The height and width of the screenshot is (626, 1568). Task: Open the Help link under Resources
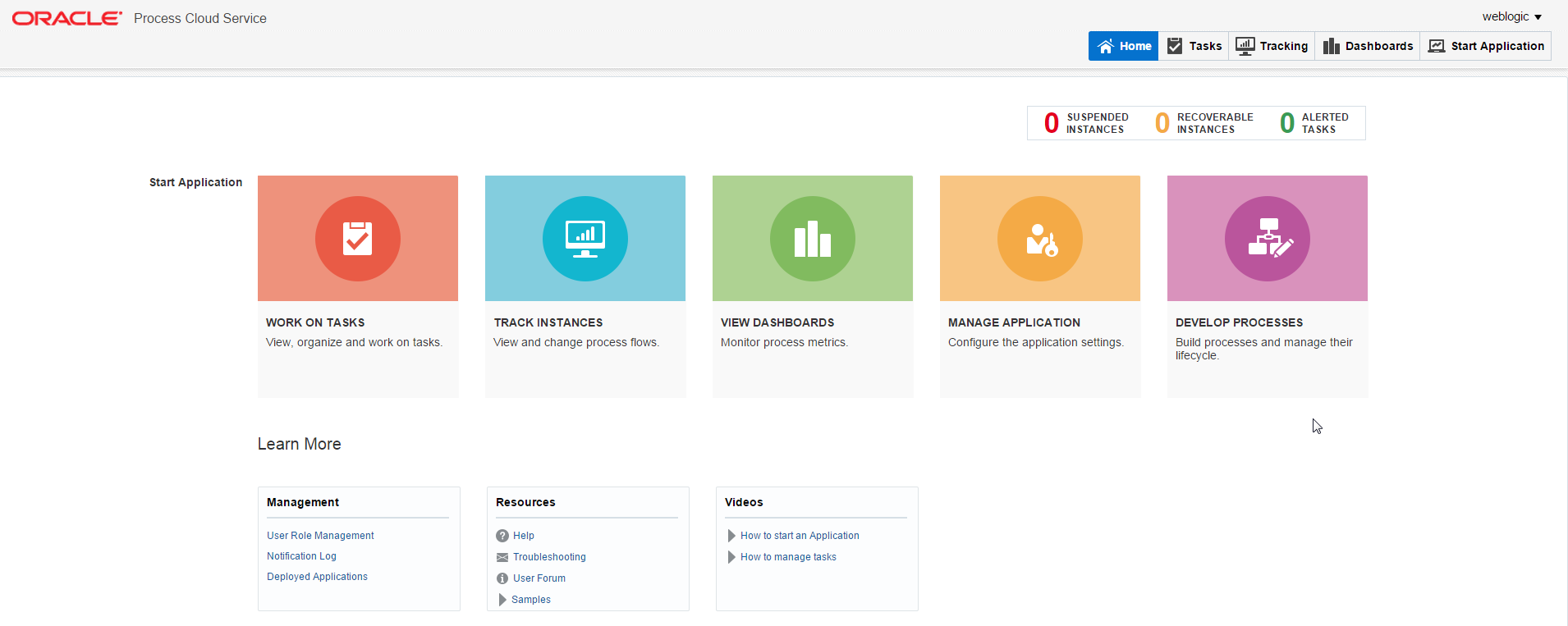[524, 536]
